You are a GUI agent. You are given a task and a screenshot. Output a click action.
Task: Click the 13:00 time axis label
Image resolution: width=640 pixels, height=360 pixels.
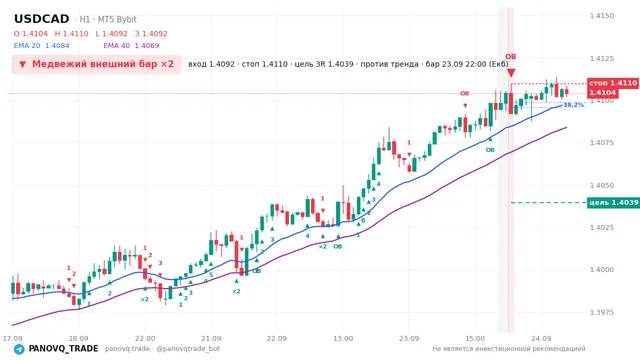343,339
